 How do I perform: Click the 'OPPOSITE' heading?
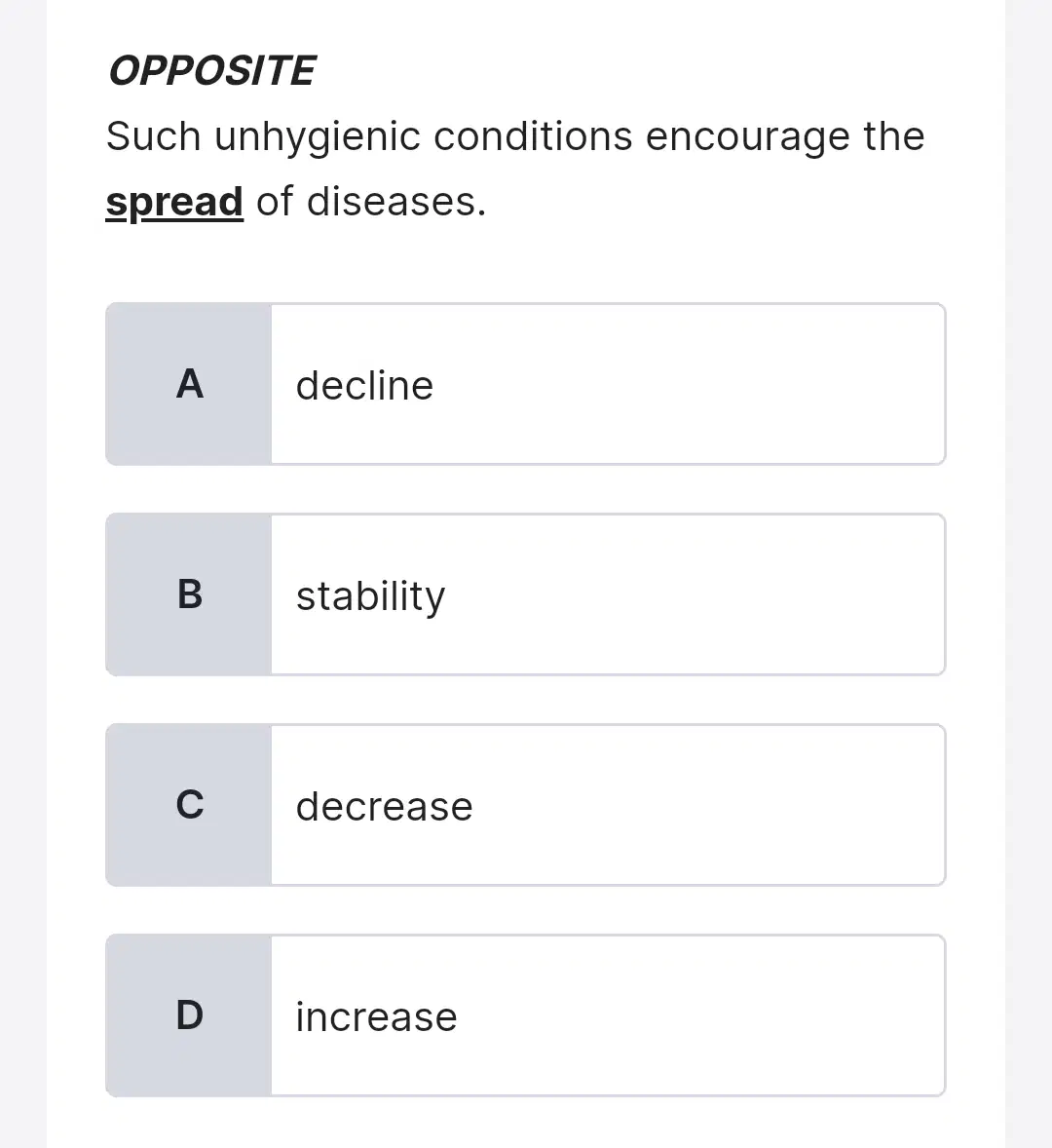coord(211,71)
